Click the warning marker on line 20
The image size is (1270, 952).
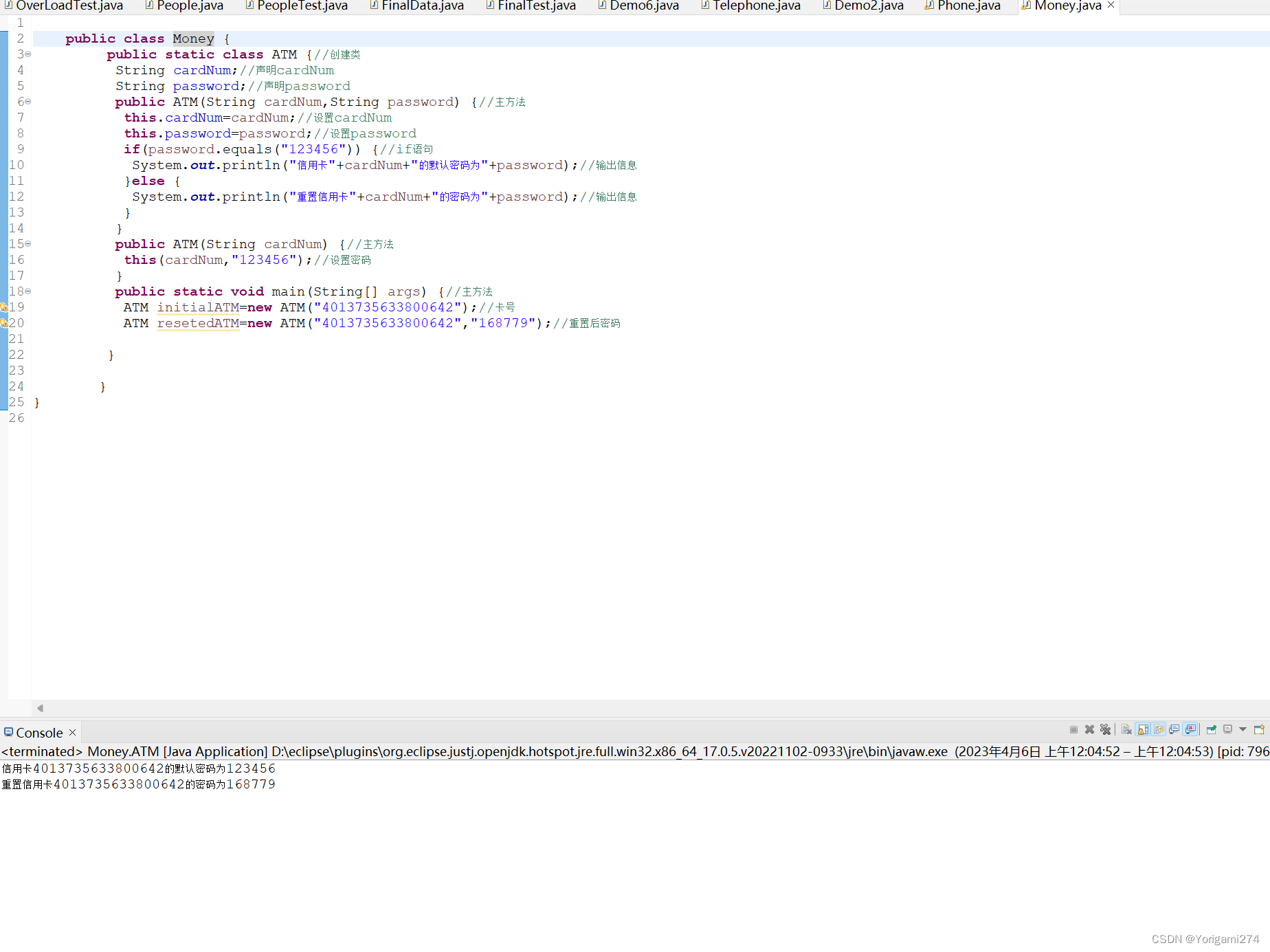(3, 322)
